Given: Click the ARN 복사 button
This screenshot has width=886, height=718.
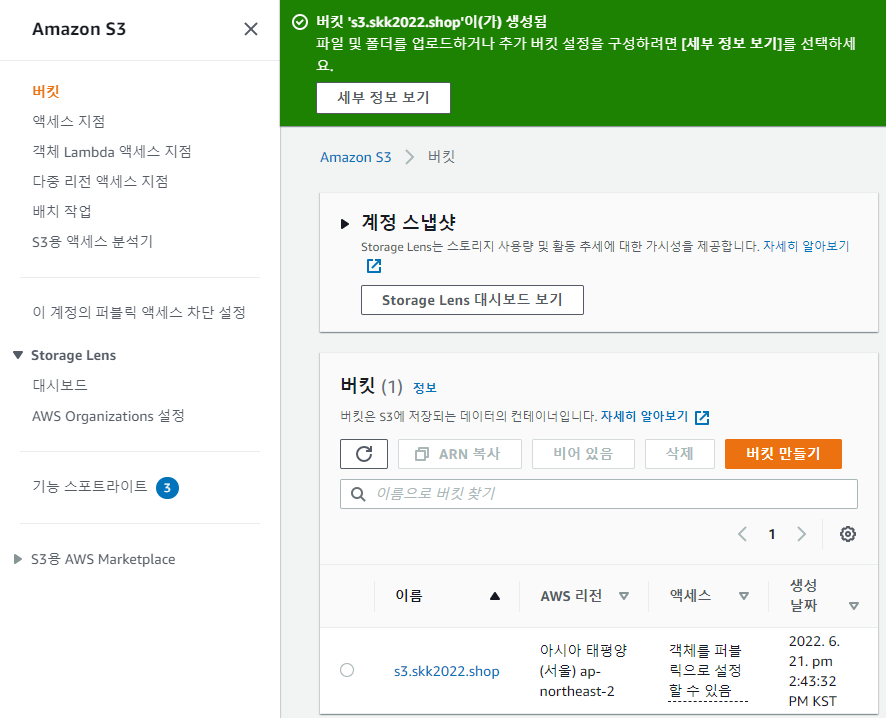Looking at the screenshot, I should (x=459, y=454).
